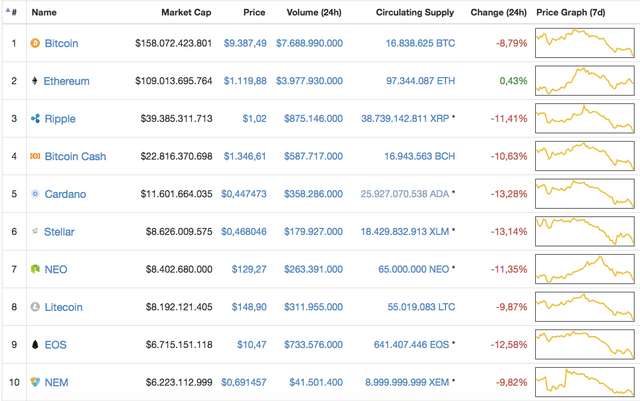Viewport: 640px width, 401px height.
Task: Open the Bitcoin Cash page link
Action: [75, 156]
